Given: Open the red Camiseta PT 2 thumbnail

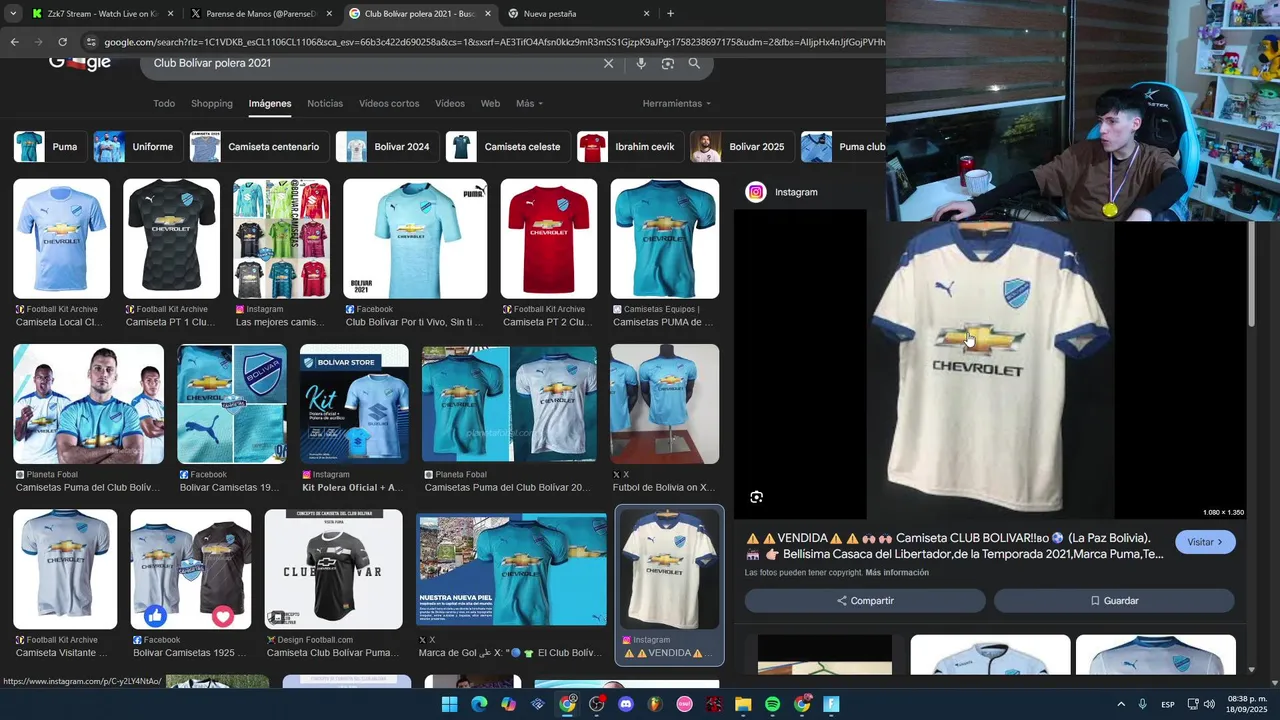Looking at the screenshot, I should [x=549, y=239].
